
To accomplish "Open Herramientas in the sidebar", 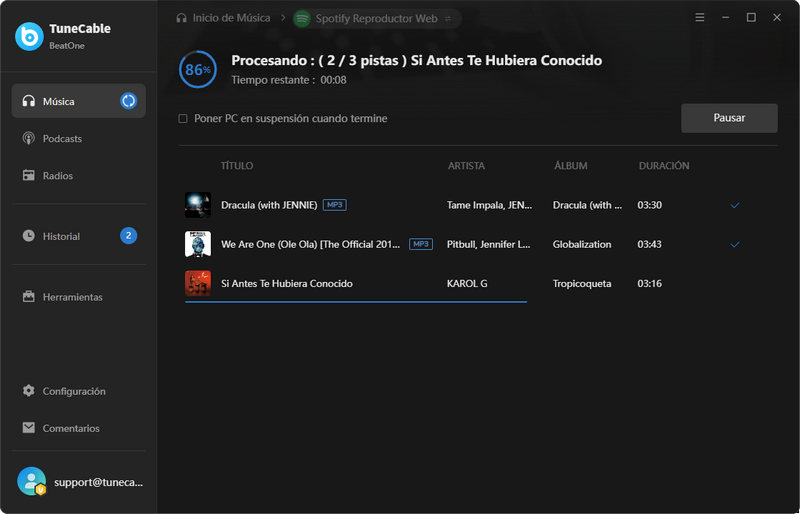I will (79, 297).
